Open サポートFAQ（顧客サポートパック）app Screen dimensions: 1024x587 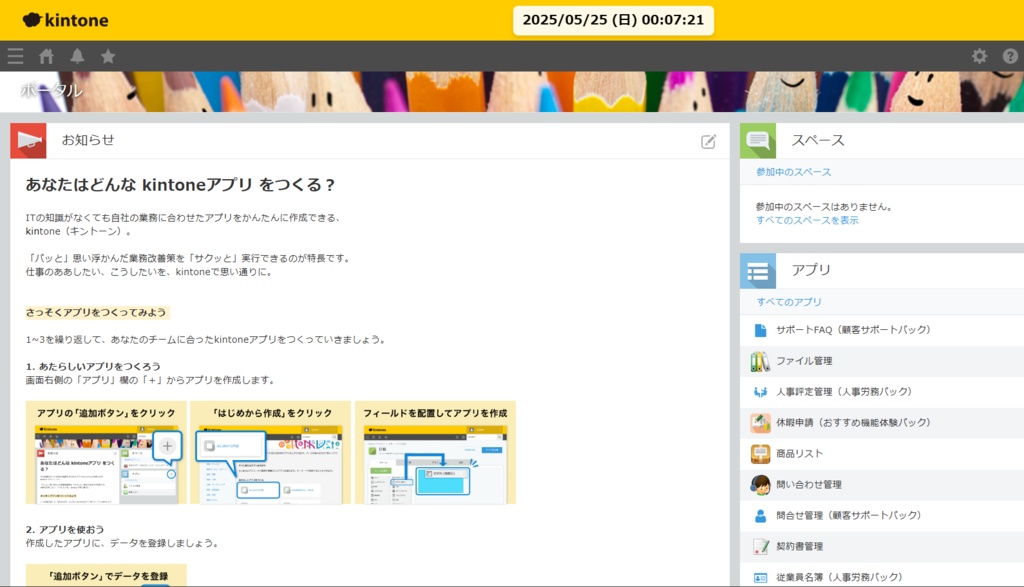(853, 330)
